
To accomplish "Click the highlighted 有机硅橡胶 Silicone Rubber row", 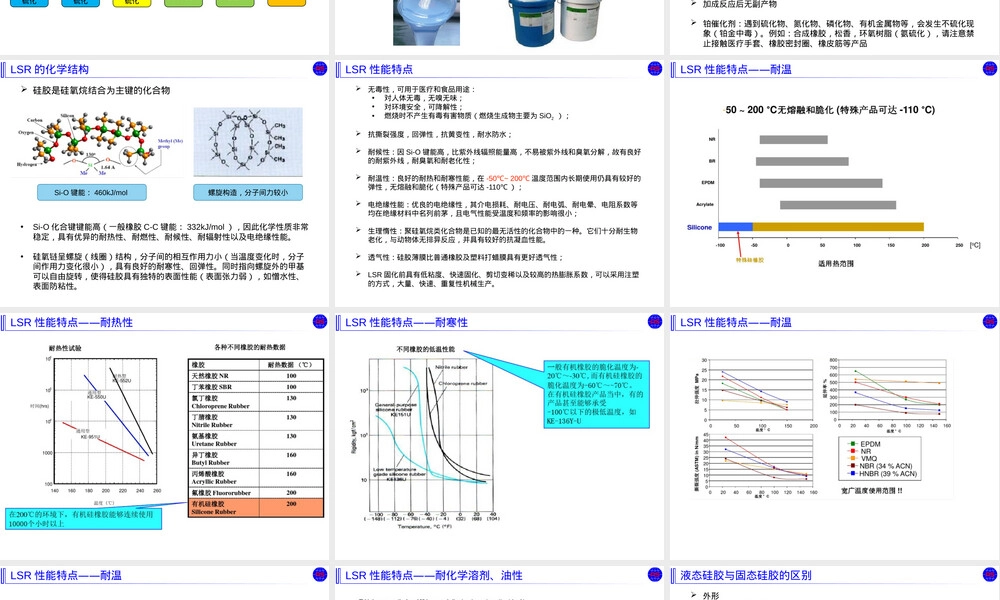I will coord(256,508).
